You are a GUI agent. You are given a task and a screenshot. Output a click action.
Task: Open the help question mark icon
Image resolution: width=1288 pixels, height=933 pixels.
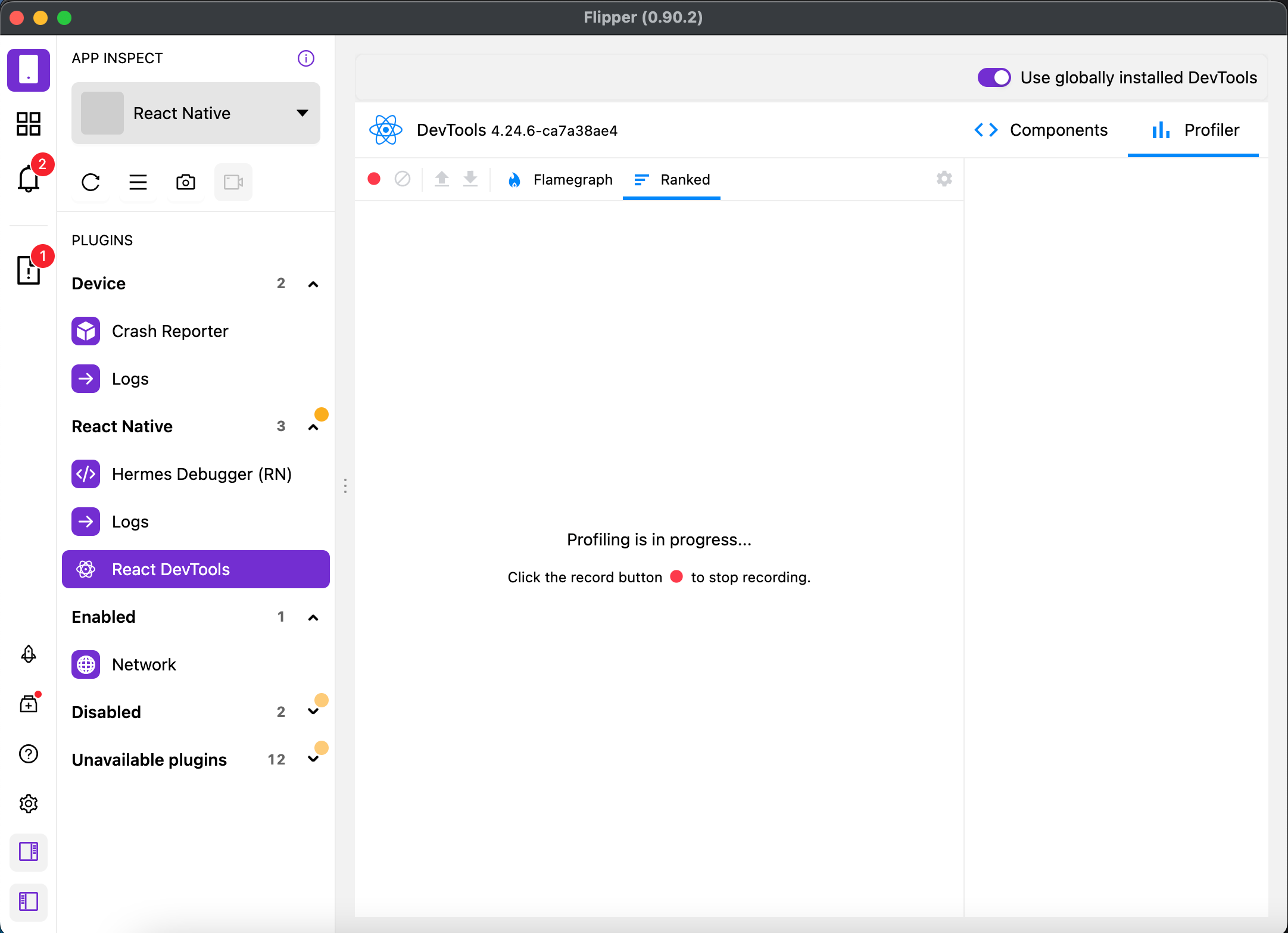[x=28, y=754]
